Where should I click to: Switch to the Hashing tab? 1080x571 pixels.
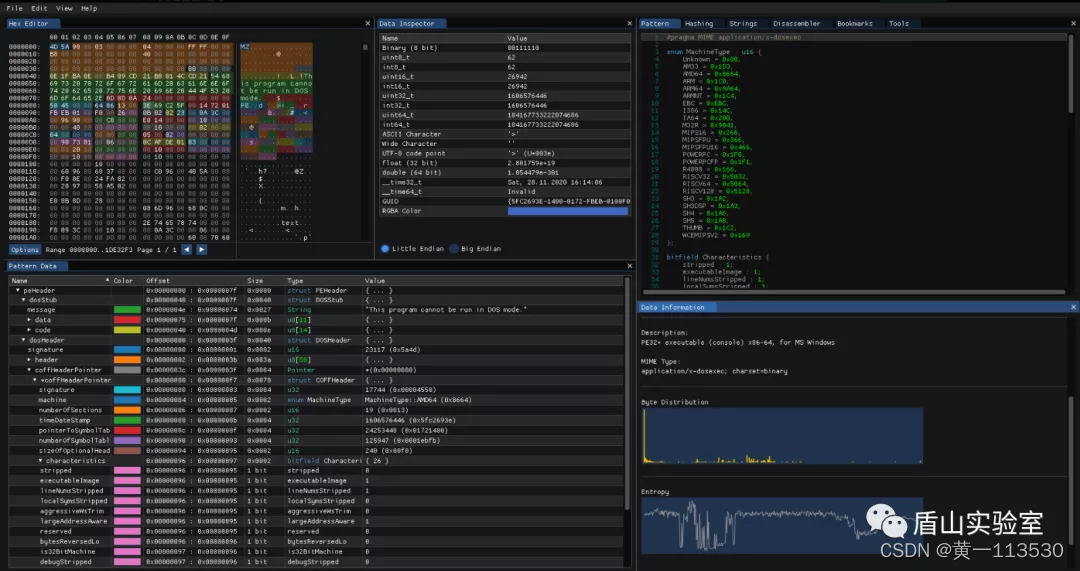pos(699,23)
